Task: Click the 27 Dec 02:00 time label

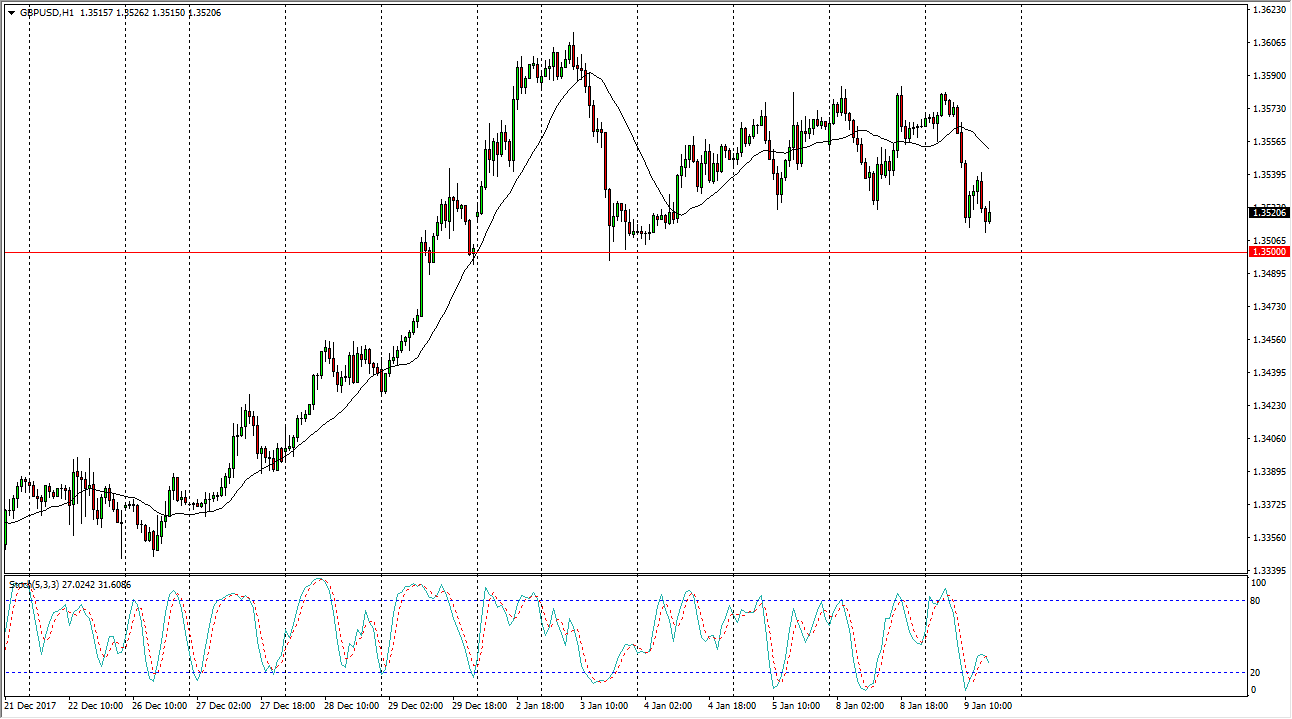Action: point(225,706)
